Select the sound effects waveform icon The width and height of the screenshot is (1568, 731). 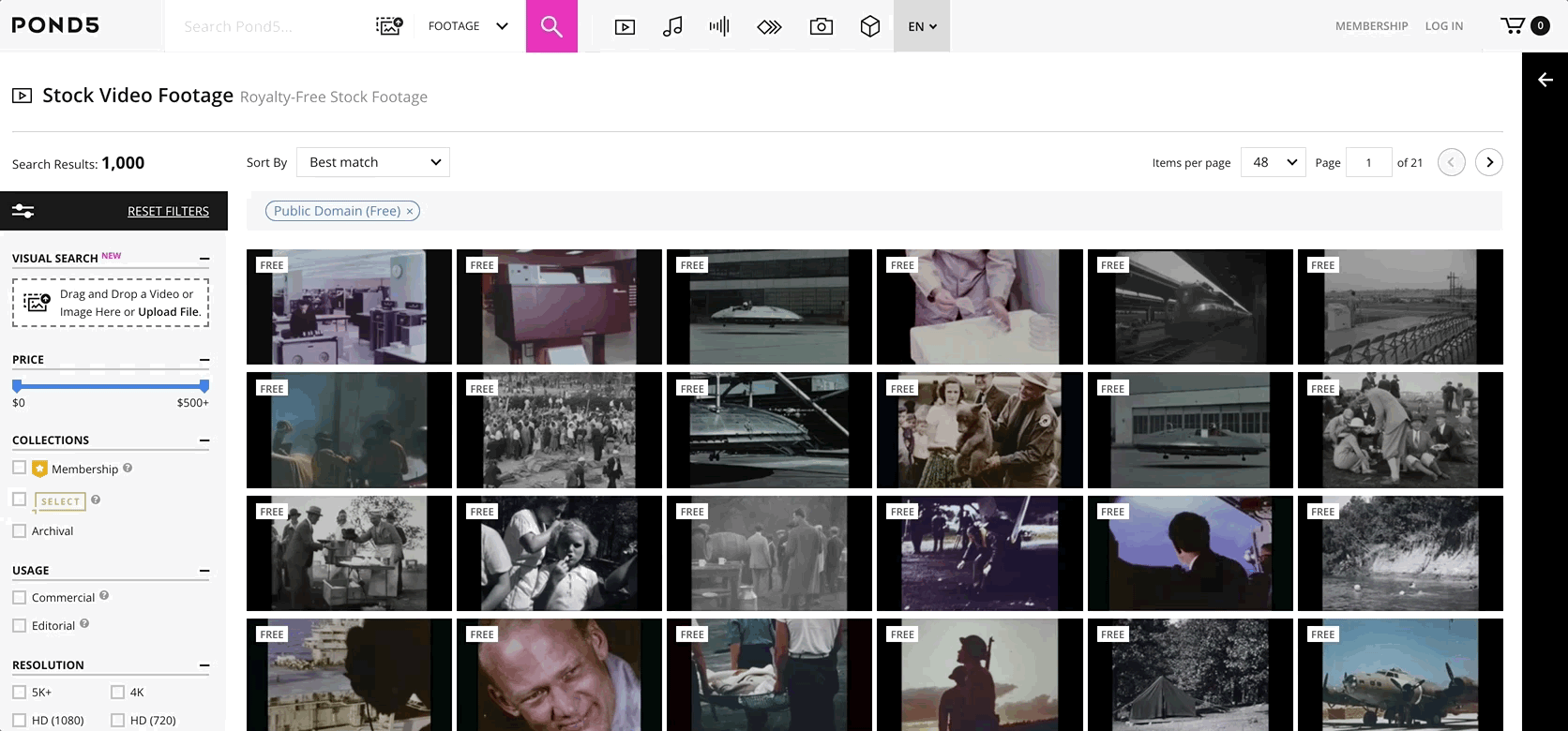point(719,26)
